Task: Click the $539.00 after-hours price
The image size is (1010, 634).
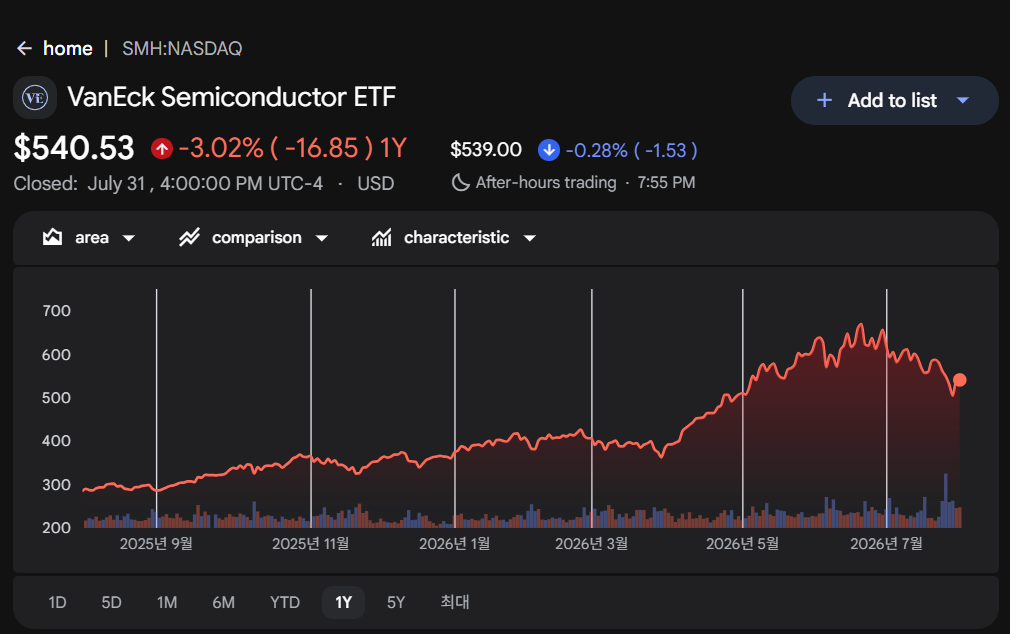Action: [486, 150]
